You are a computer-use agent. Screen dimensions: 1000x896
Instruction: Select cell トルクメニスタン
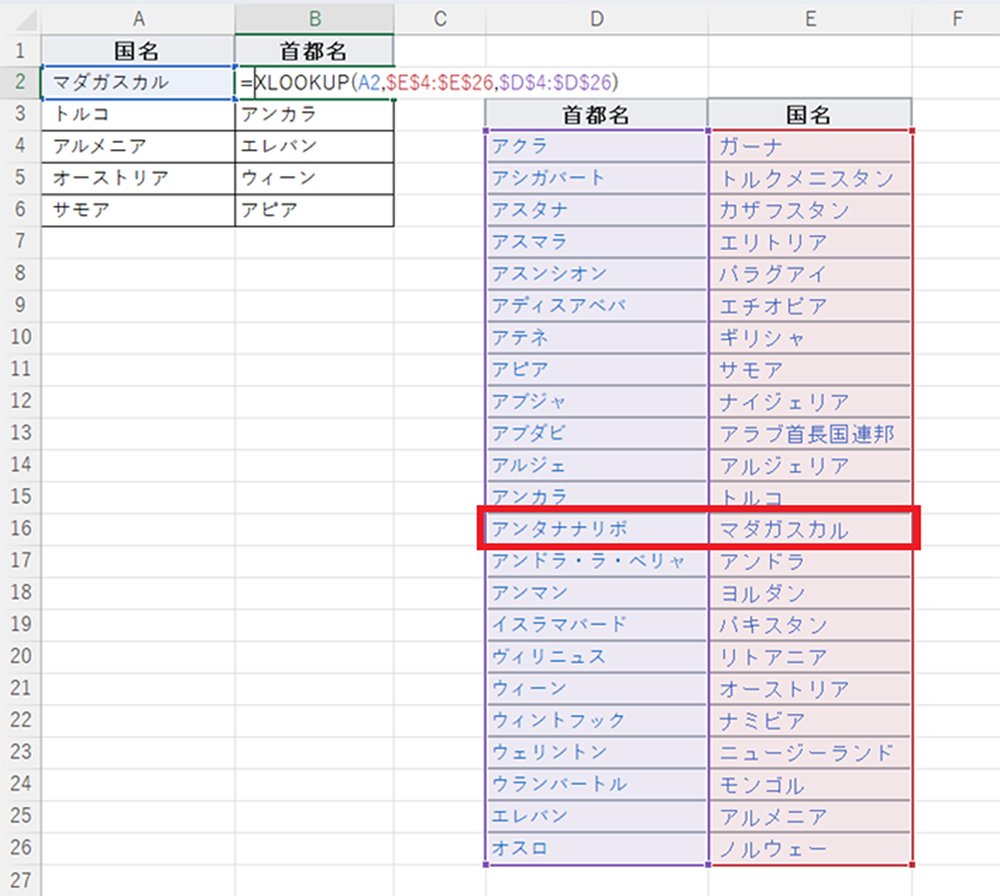click(x=810, y=178)
